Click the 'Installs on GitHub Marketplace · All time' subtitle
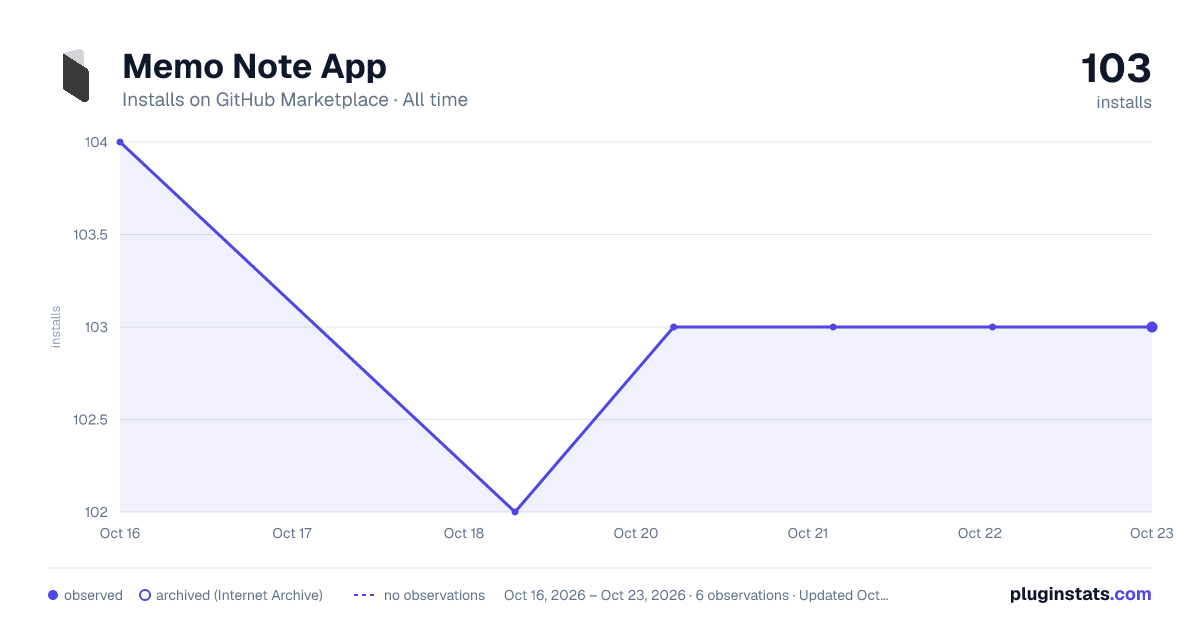This screenshot has height=630, width=1200. [x=295, y=100]
